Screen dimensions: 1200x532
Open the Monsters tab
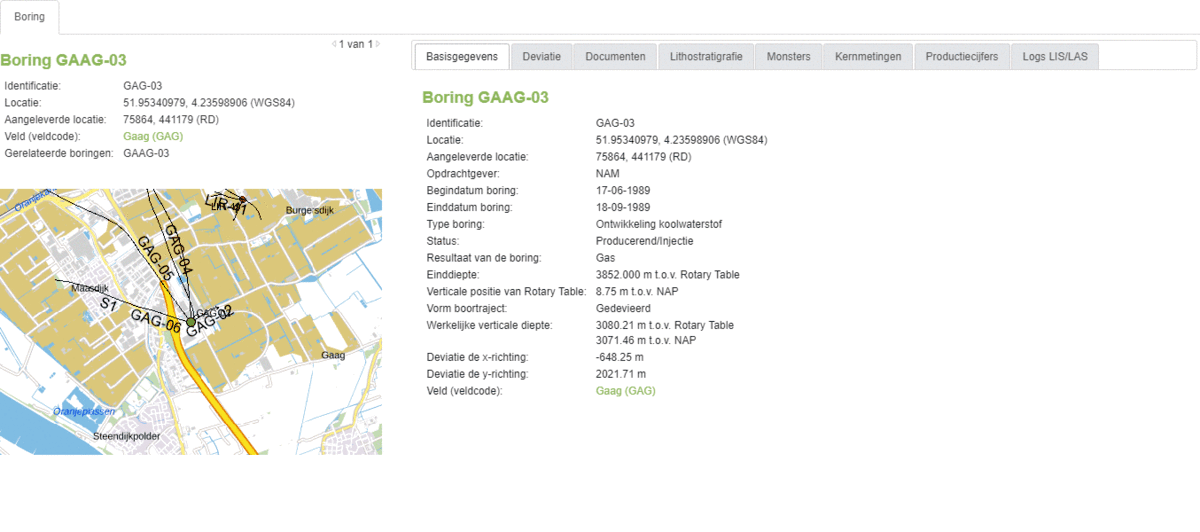click(788, 57)
